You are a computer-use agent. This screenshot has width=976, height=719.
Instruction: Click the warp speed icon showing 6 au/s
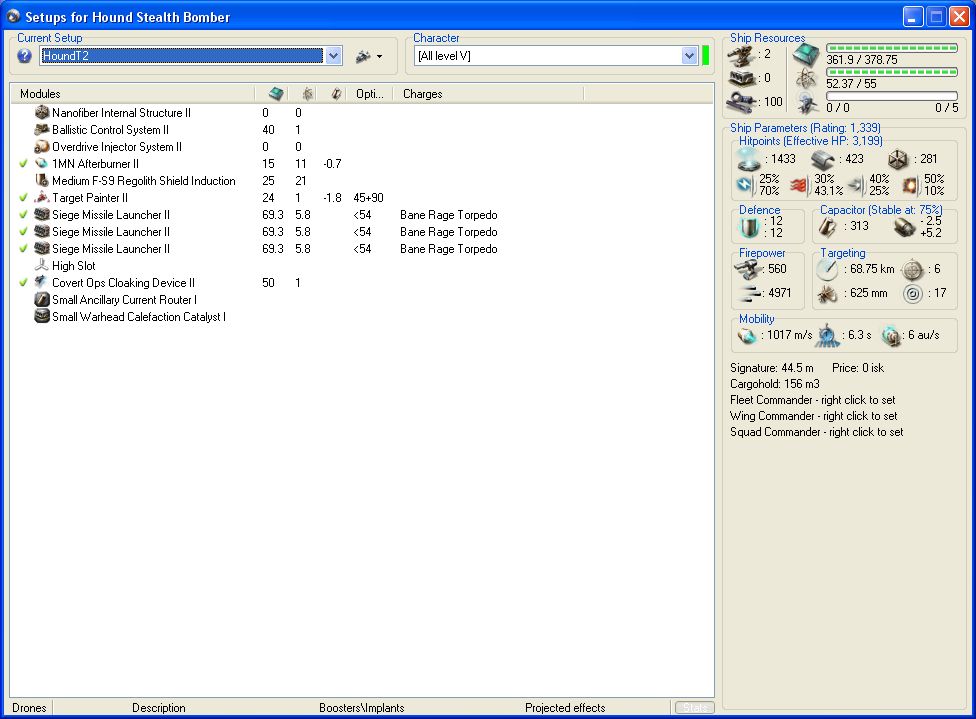click(x=891, y=336)
